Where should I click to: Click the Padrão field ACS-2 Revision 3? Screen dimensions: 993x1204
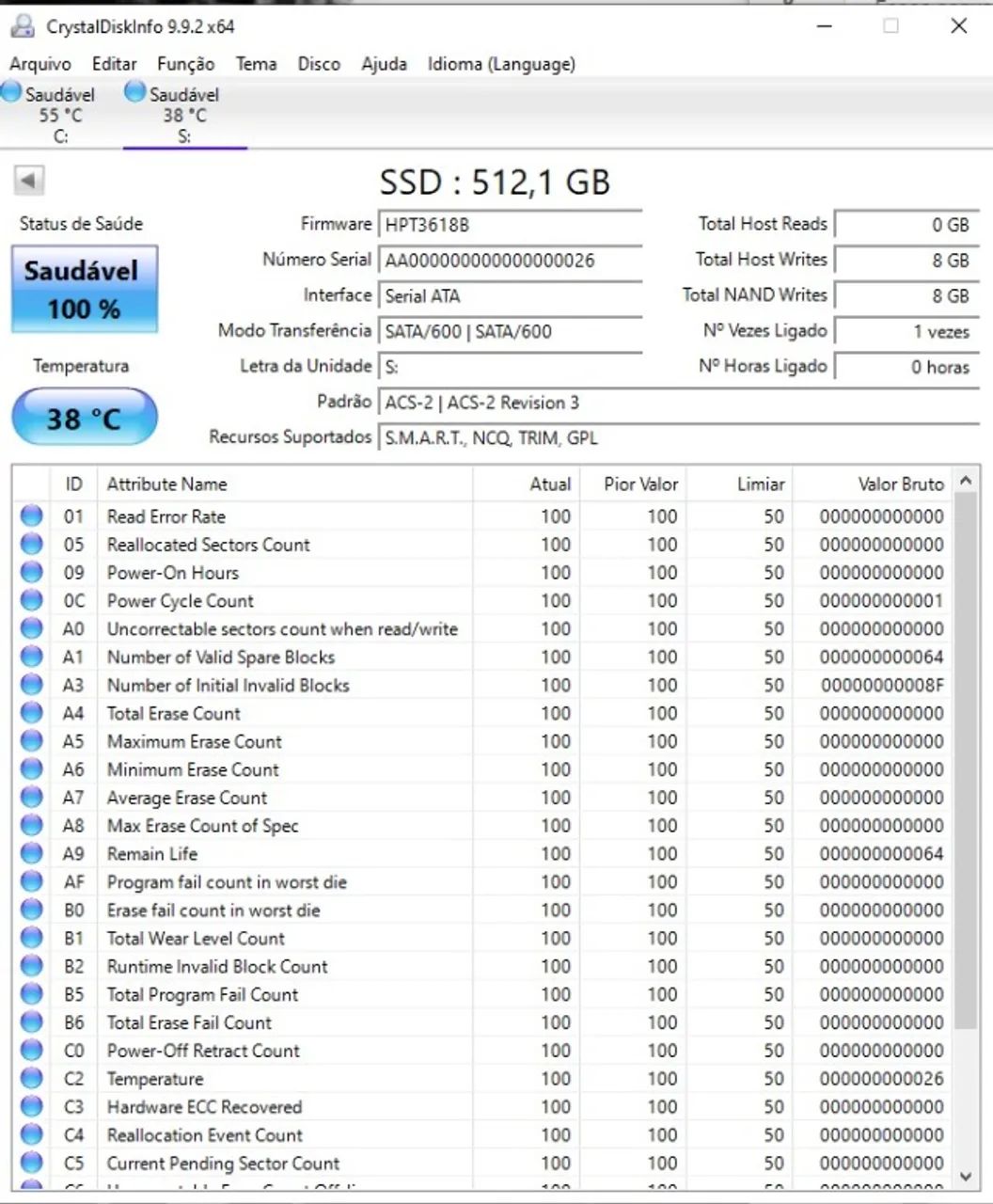pyautogui.click(x=678, y=403)
